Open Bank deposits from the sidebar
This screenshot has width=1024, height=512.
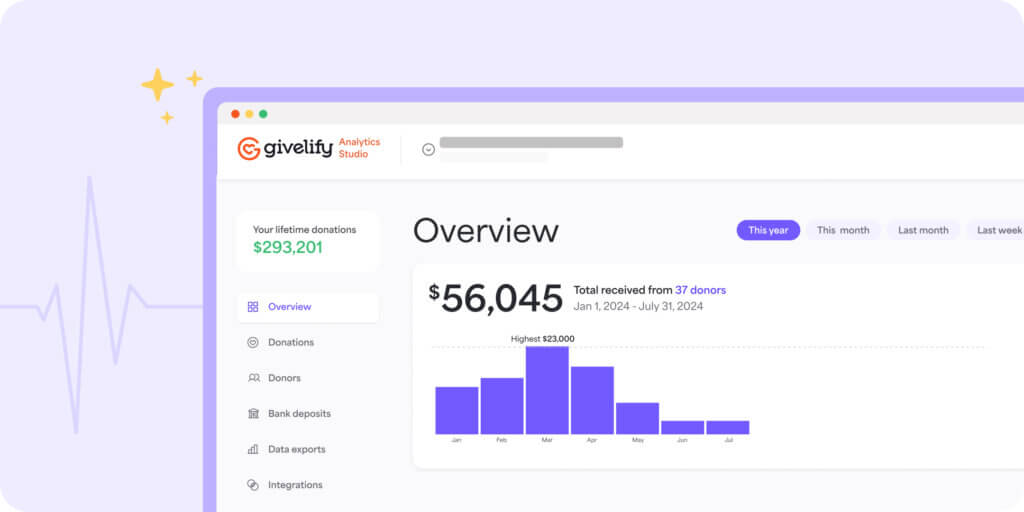click(x=299, y=414)
